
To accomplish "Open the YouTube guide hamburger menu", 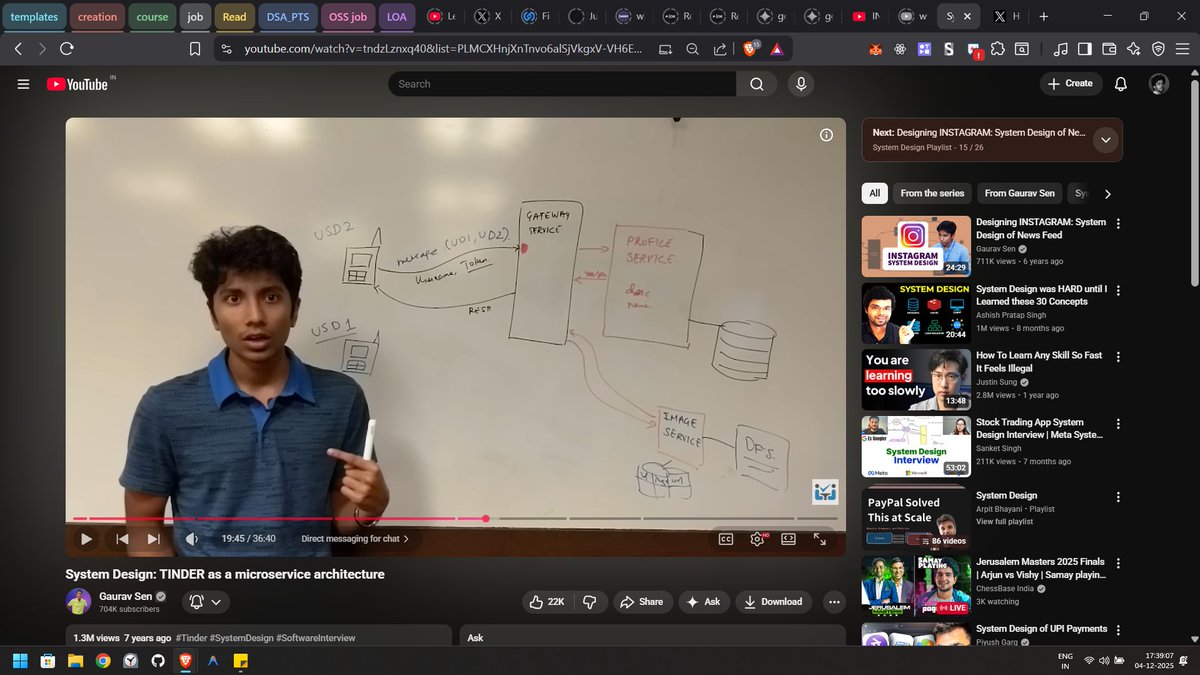I will coord(23,84).
